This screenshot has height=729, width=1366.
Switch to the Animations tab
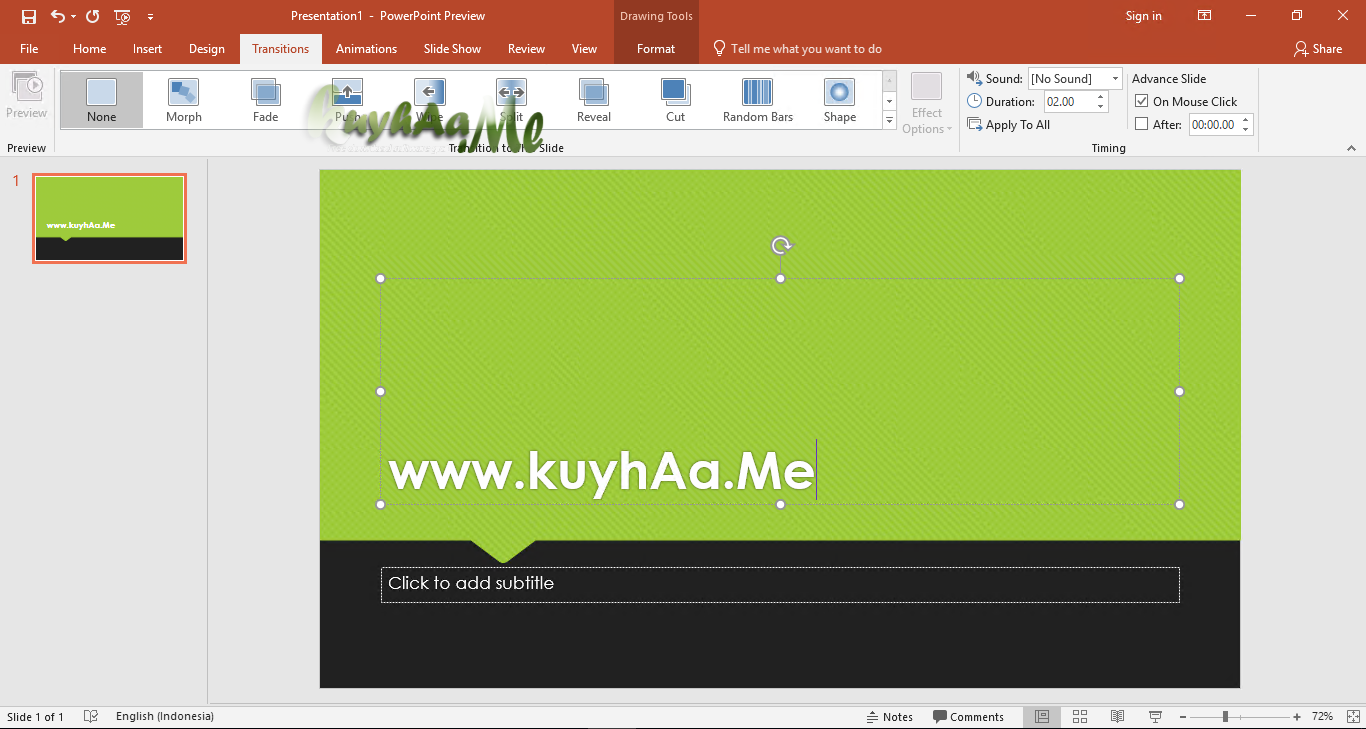366,49
